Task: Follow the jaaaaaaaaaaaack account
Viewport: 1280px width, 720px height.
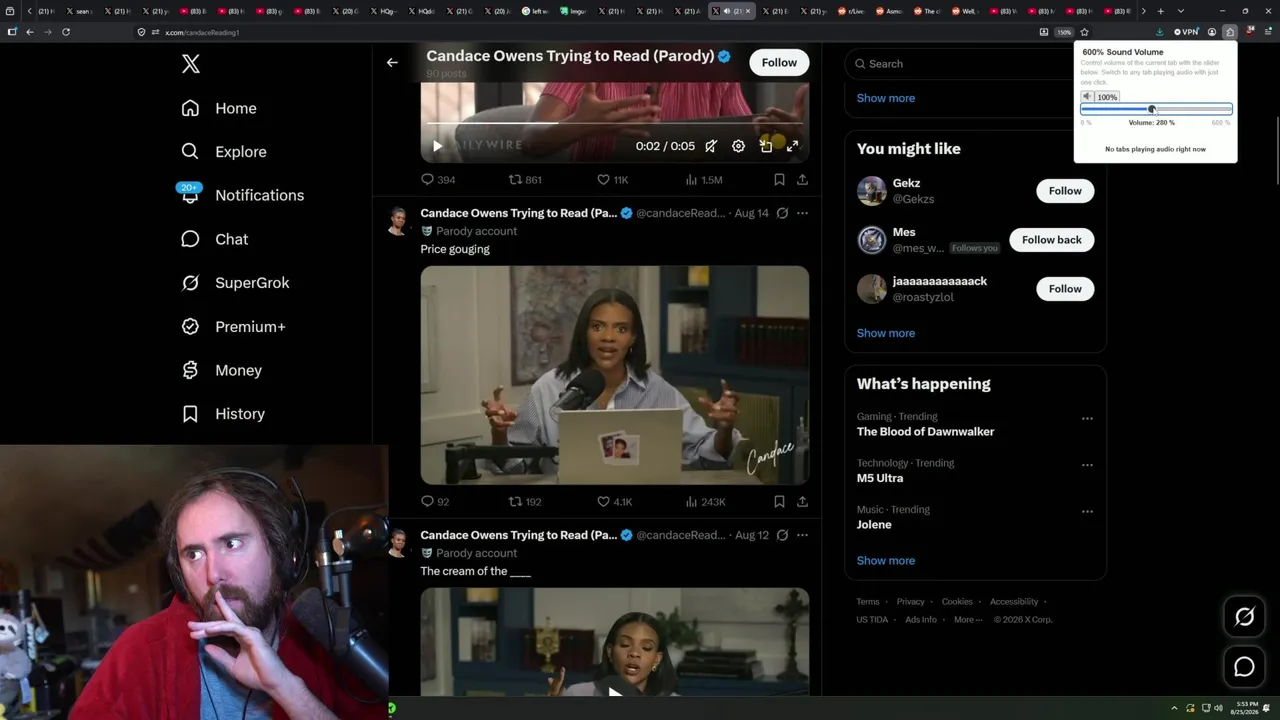Action: [x=1065, y=289]
